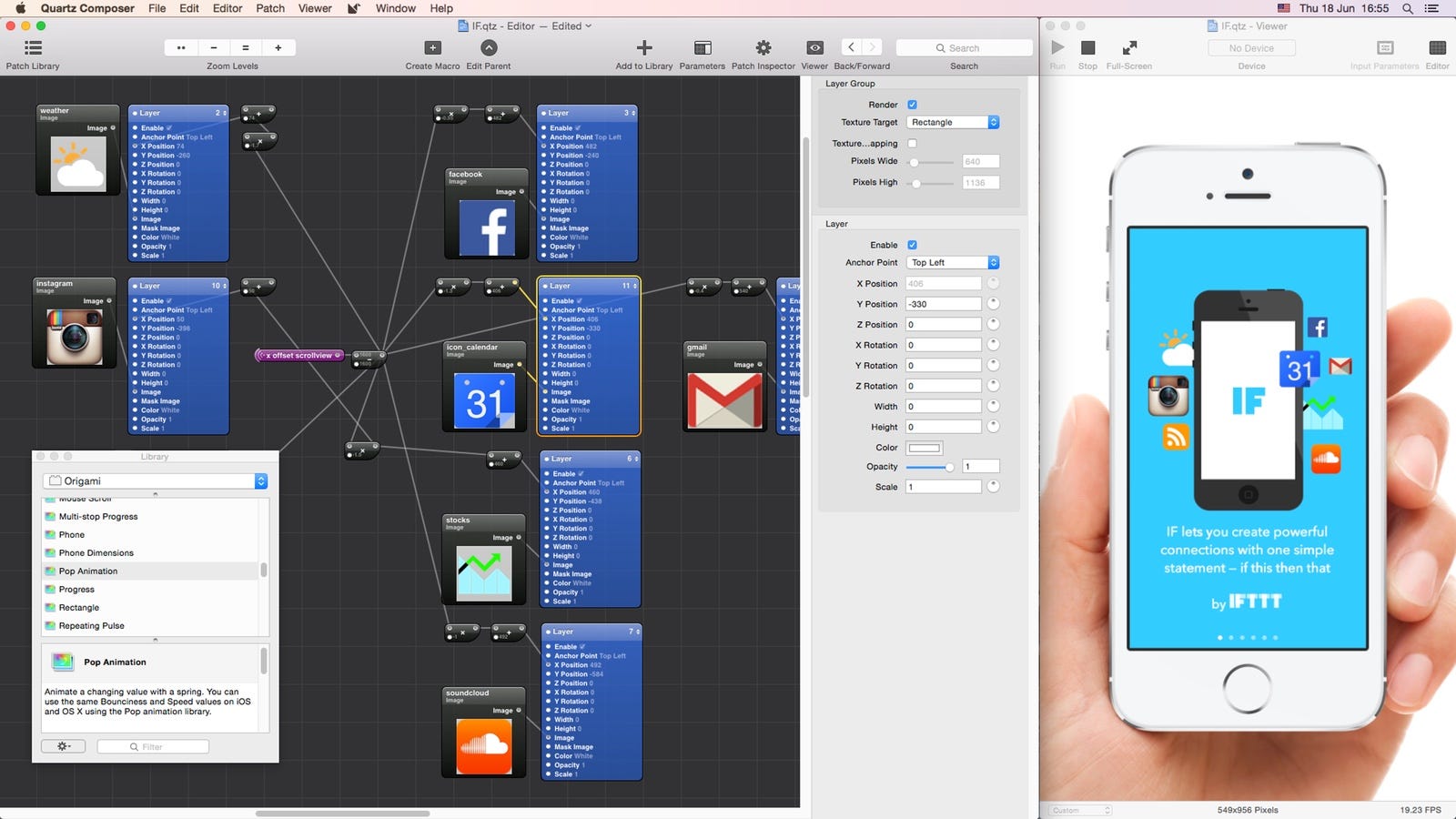Open the Anchor Point Top Left dropdown
This screenshot has height=819, width=1456.
953,262
